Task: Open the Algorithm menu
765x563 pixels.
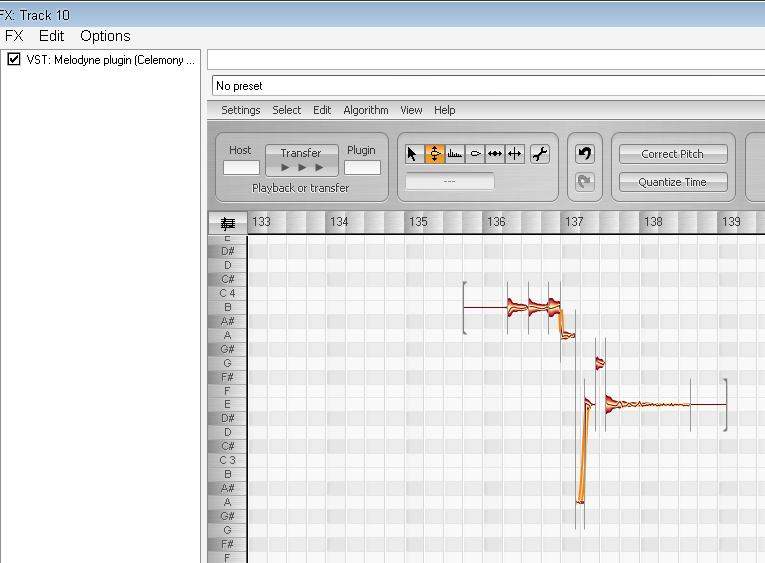Action: click(366, 110)
